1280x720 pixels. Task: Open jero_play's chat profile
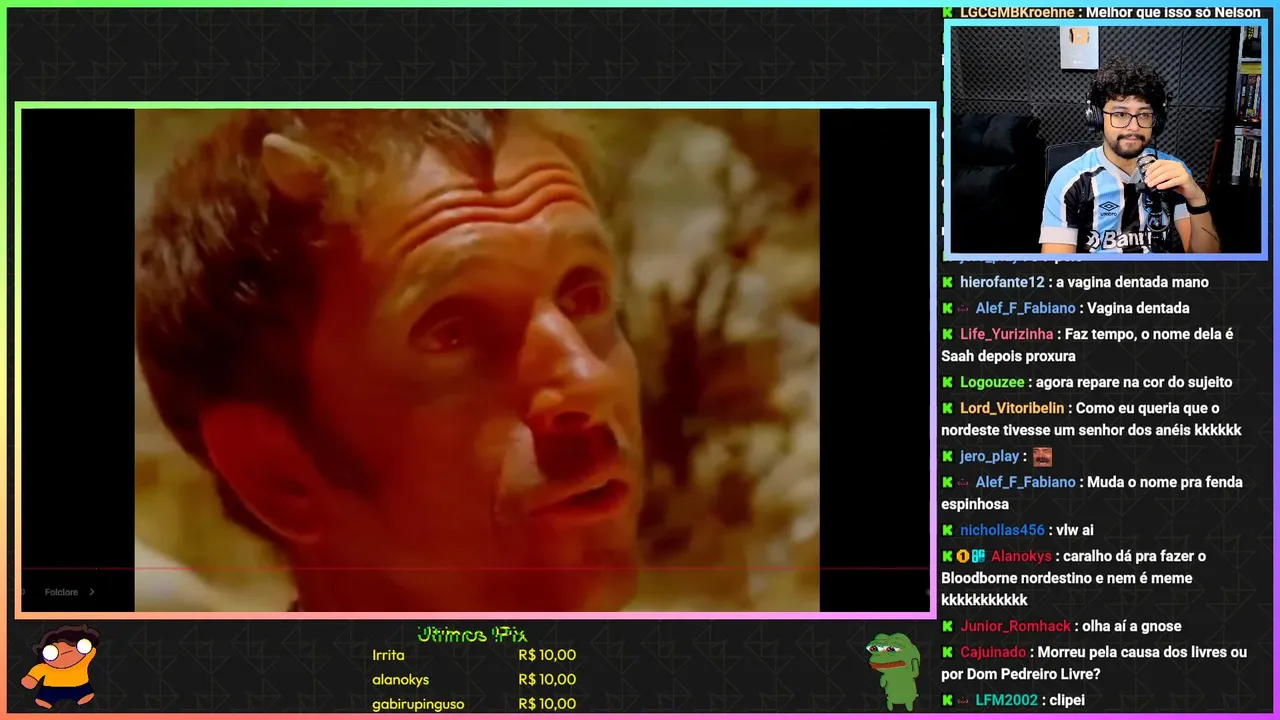pos(989,457)
